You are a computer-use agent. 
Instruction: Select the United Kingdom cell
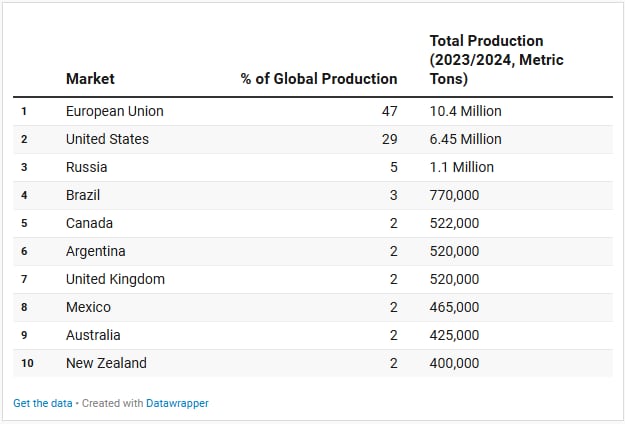pyautogui.click(x=115, y=279)
